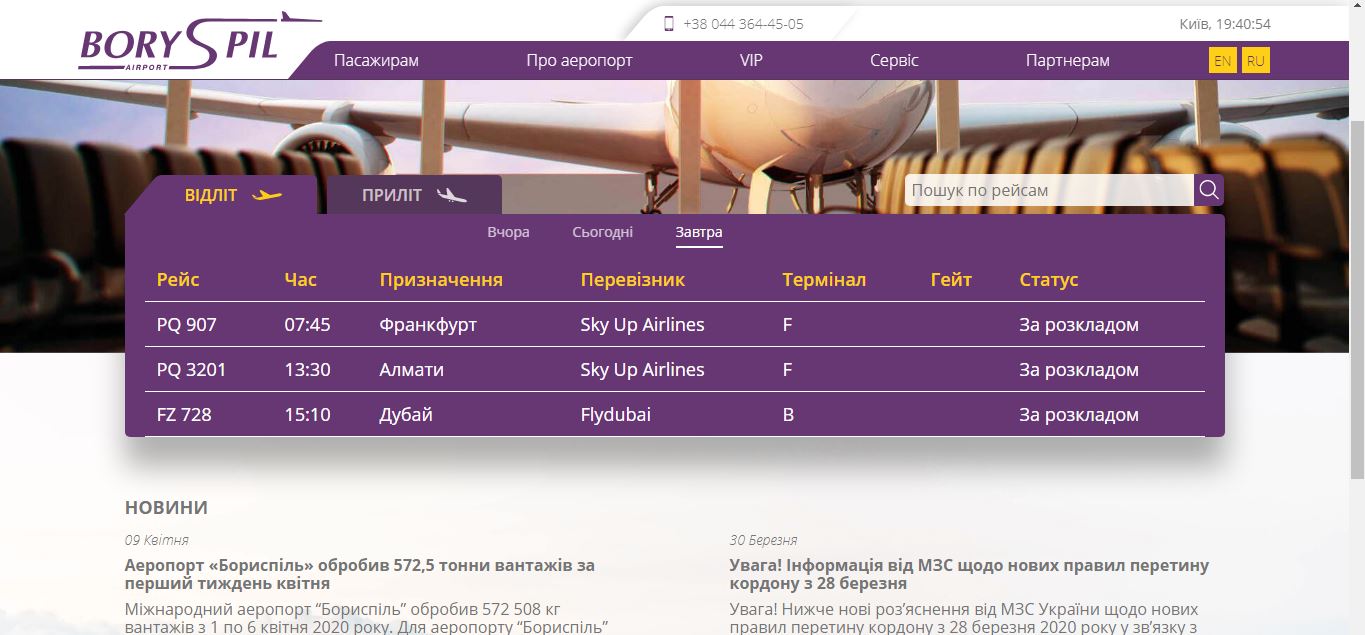Image resolution: width=1365 pixels, height=635 pixels.
Task: Switch language to EN
Action: click(1222, 61)
